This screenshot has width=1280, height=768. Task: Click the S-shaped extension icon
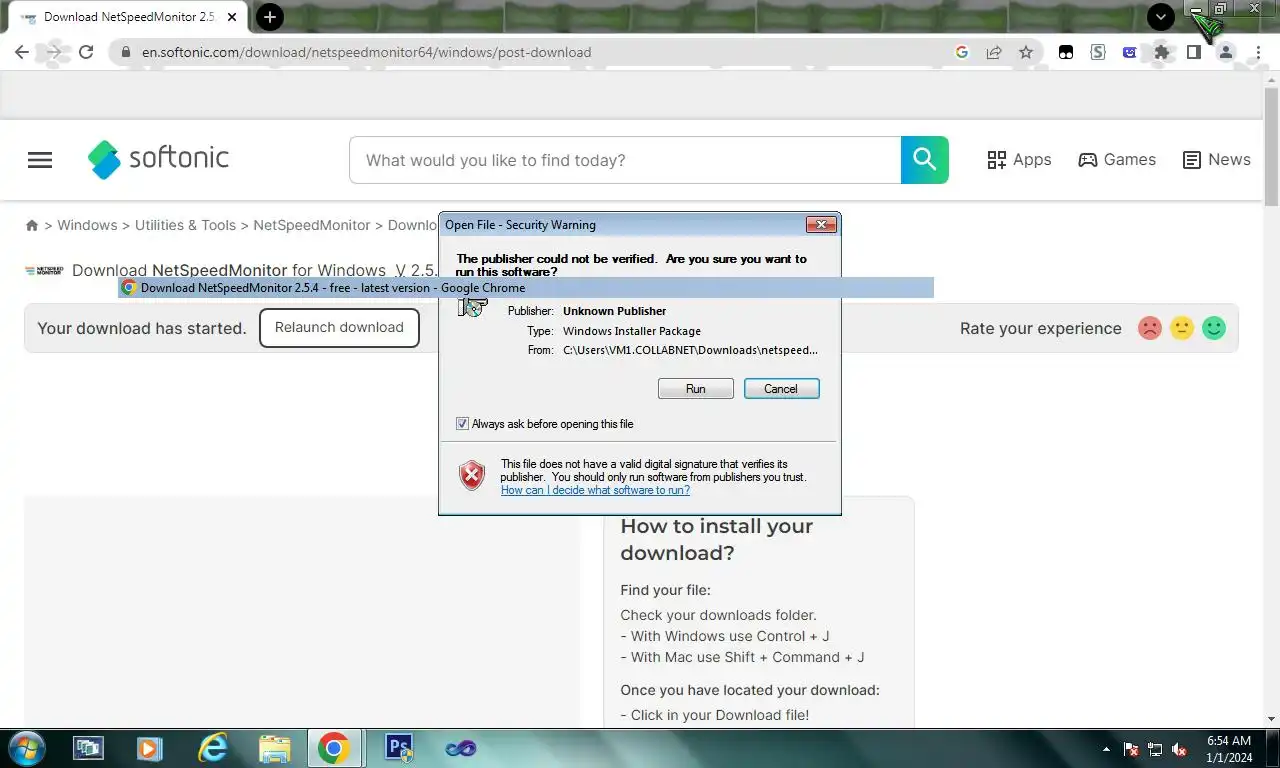click(x=1098, y=52)
